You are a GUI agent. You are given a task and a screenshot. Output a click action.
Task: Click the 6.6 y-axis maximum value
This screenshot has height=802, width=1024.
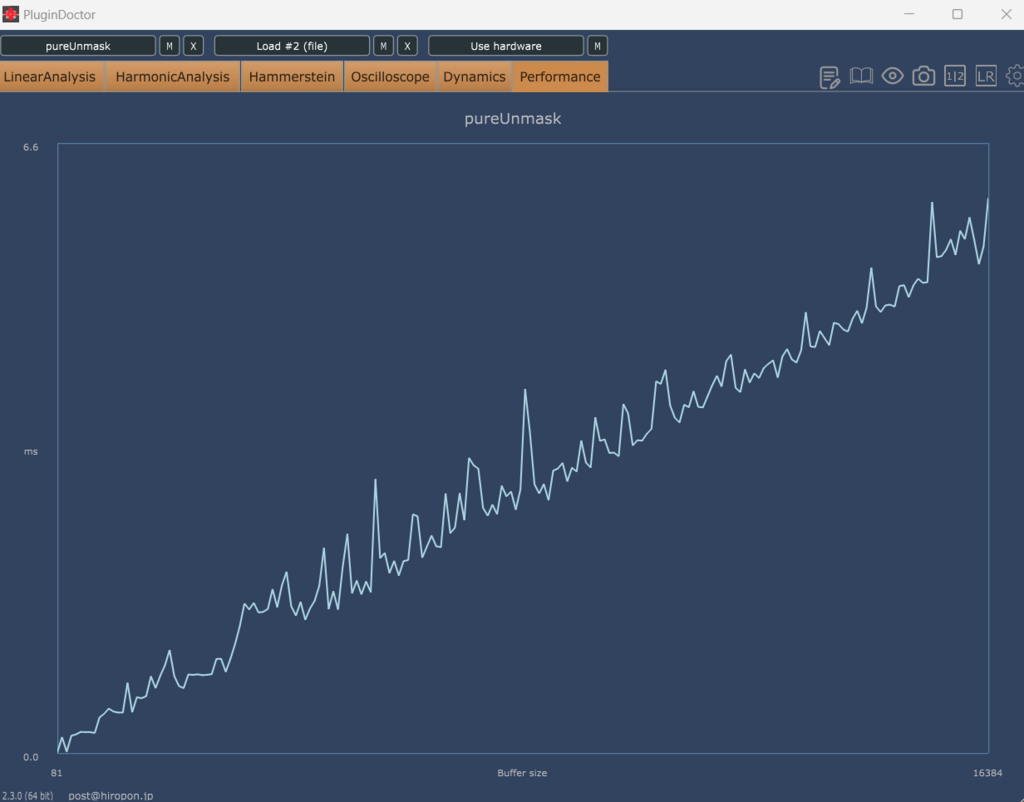[31, 147]
